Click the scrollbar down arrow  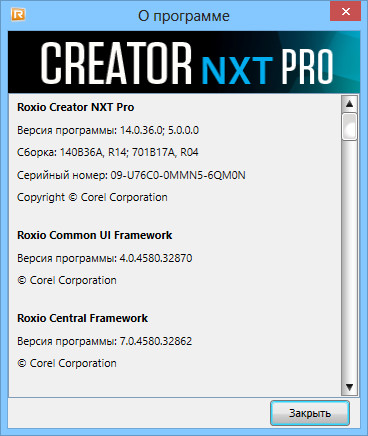click(349, 387)
